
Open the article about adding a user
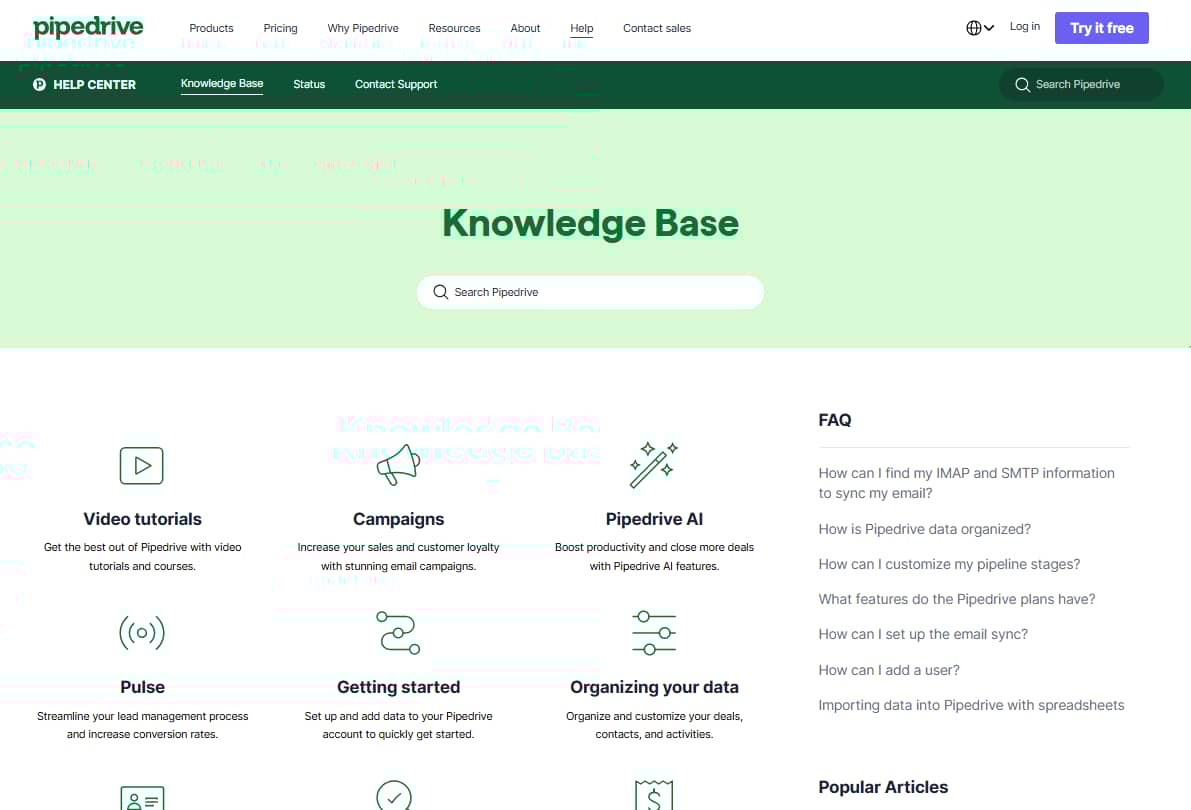point(888,669)
